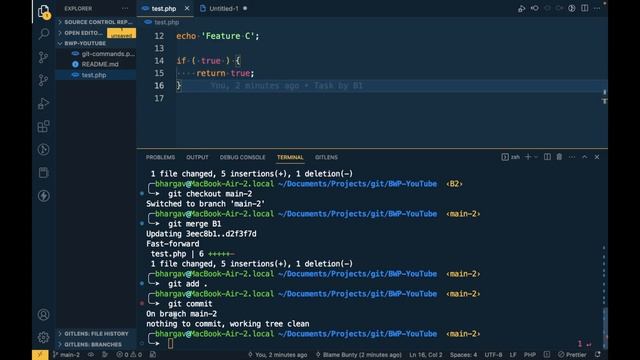Viewport: 640px width, 360px height.
Task: Click Ln 16, Col 2 cursor position
Action: [426, 355]
